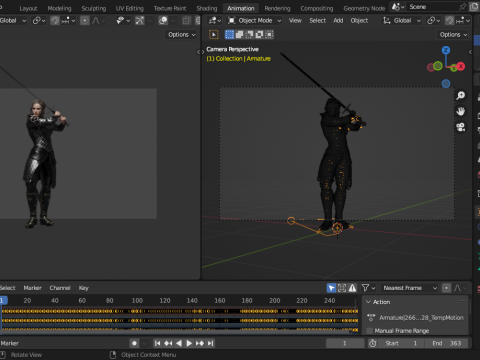Open proportional falloff curve in left viewport
This screenshot has width=480, height=360.
click(x=98, y=21)
